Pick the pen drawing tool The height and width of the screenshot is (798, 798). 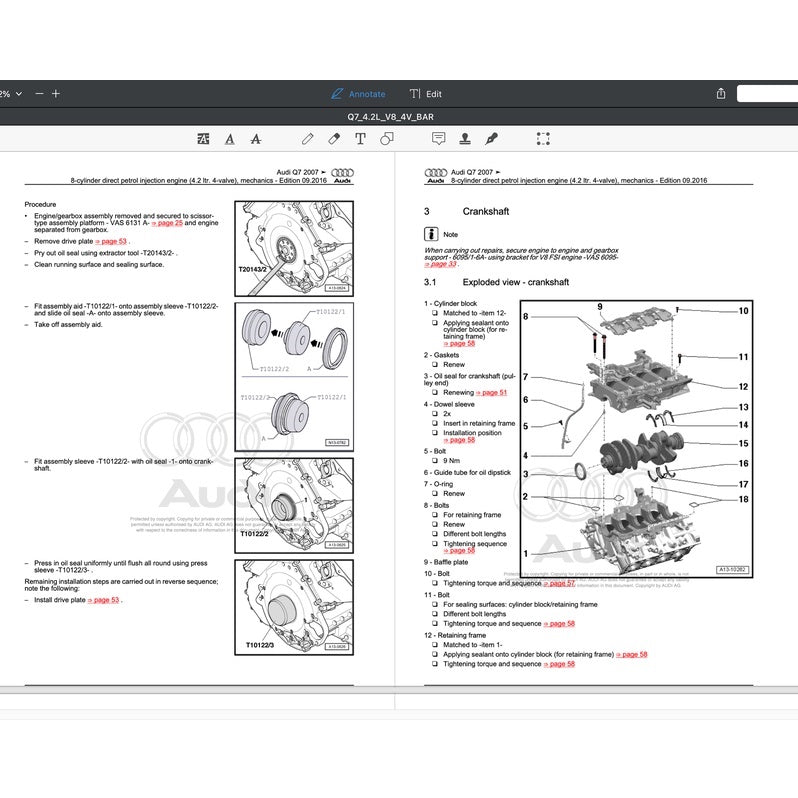[309, 139]
